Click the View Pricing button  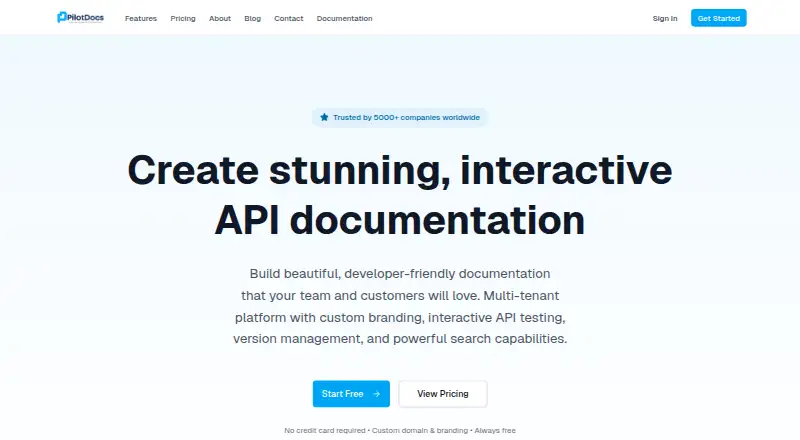click(443, 394)
